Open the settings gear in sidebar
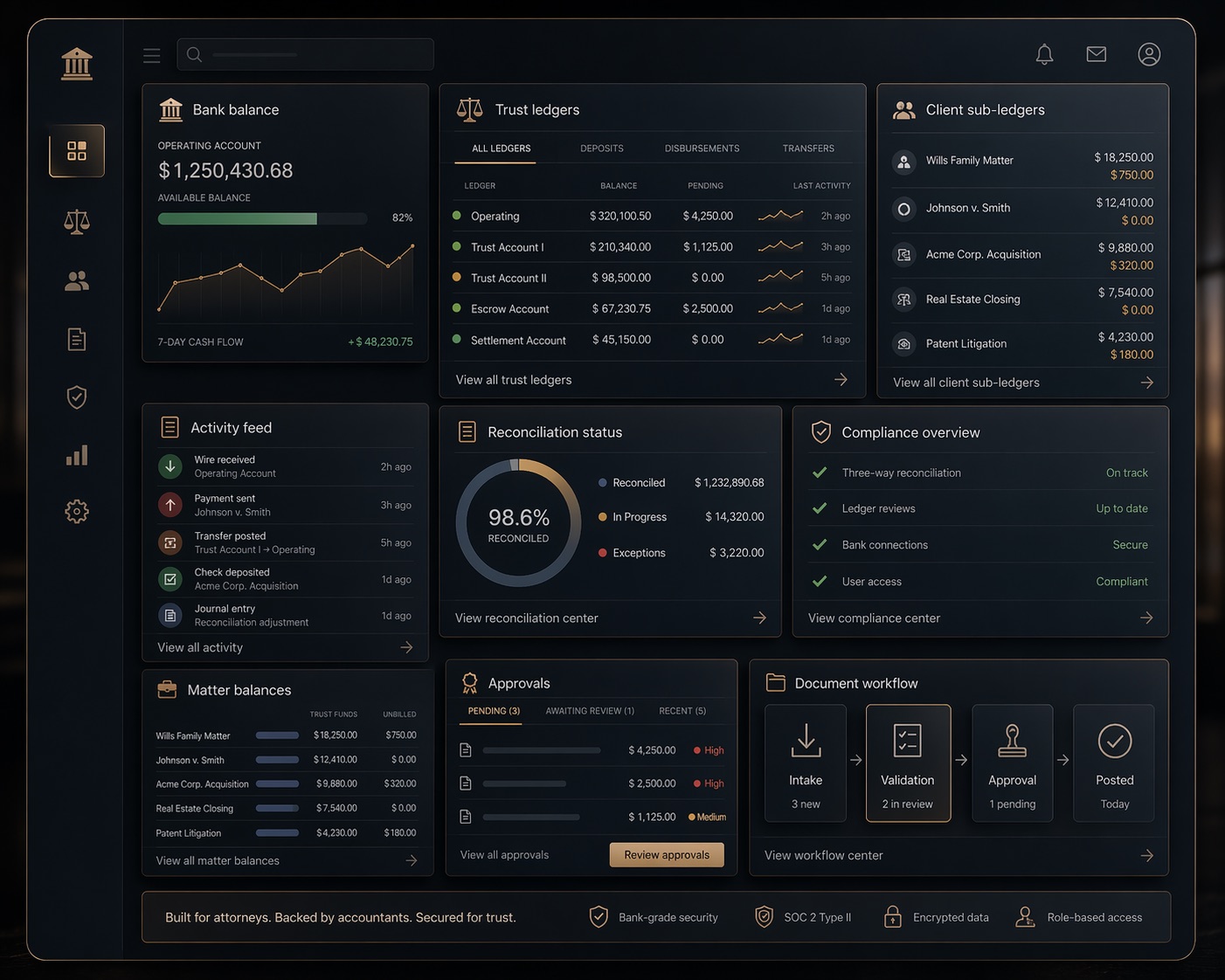 tap(77, 511)
